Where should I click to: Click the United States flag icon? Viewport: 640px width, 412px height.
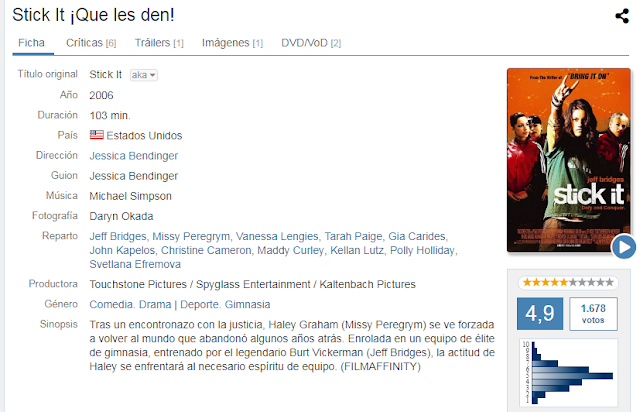point(97,135)
